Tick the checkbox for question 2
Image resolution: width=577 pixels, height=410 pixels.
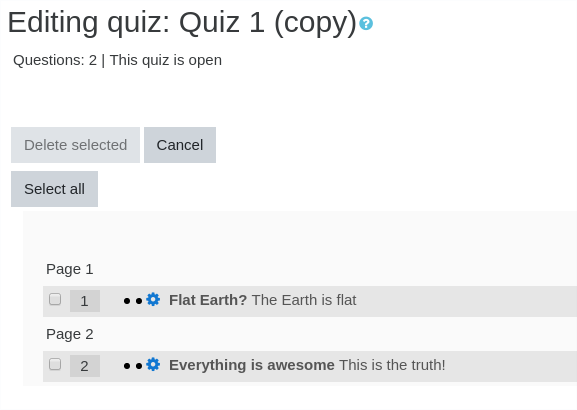(55, 364)
